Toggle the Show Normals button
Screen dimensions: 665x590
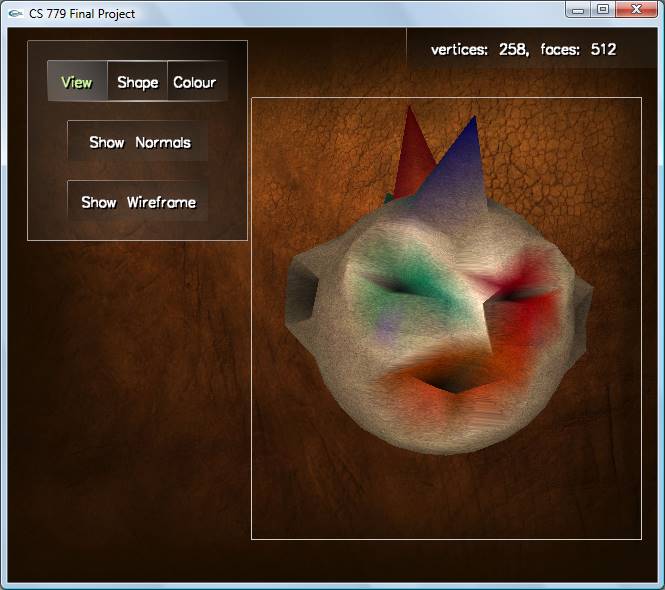tap(139, 142)
